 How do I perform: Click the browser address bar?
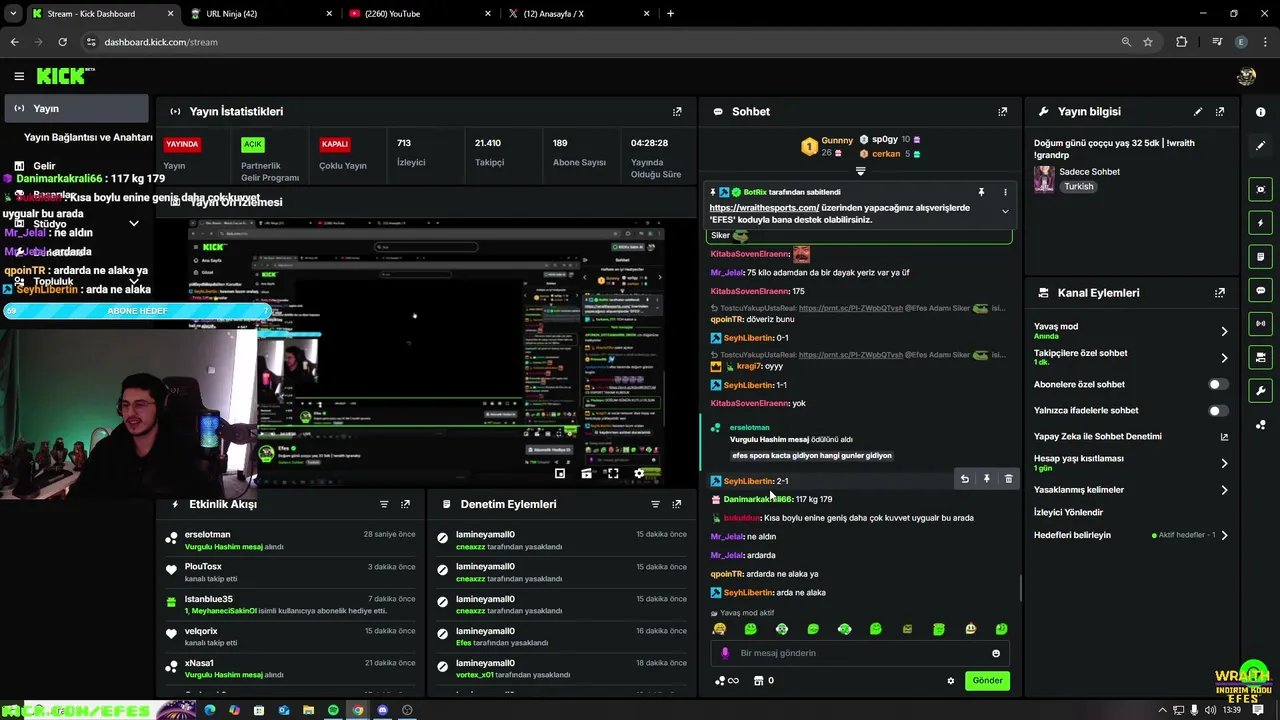pyautogui.click(x=600, y=42)
